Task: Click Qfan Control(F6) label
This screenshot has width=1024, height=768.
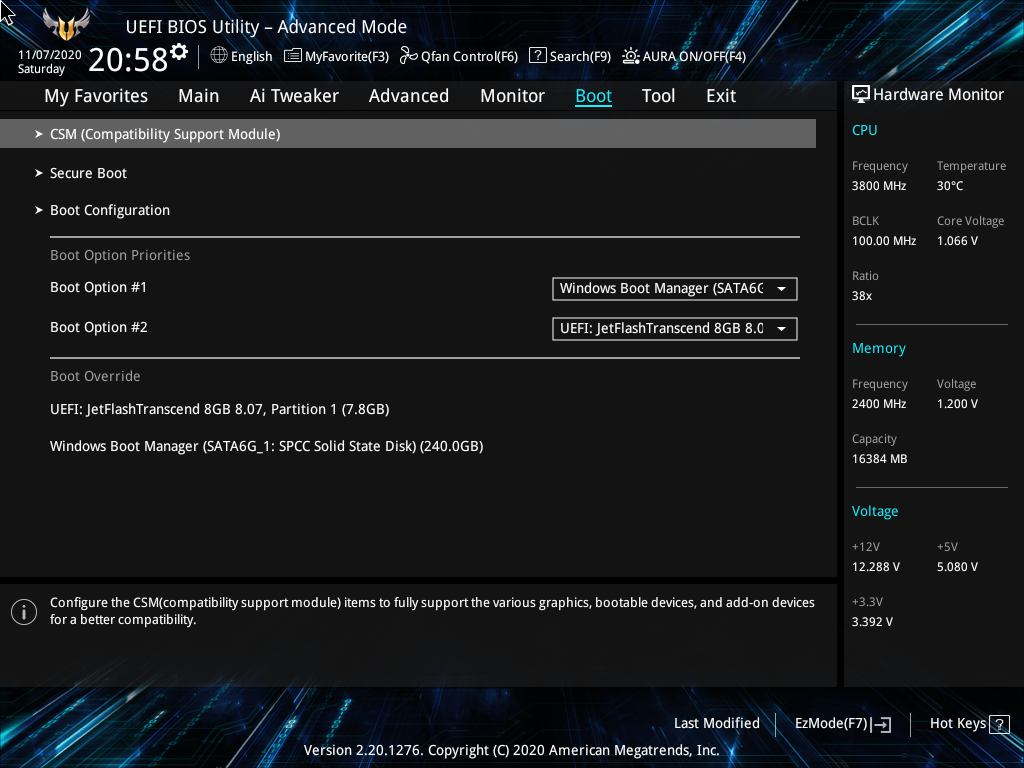Action: pos(470,56)
